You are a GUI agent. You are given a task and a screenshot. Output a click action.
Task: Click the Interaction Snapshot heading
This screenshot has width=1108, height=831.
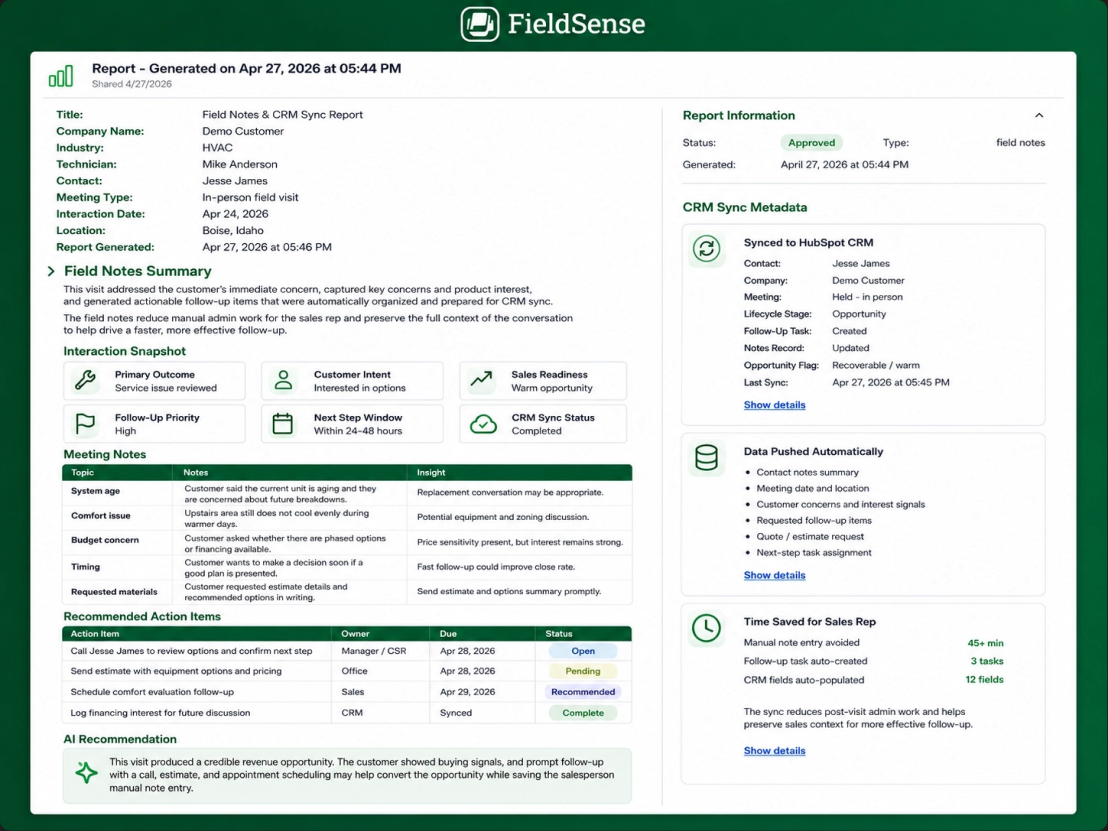click(x=124, y=351)
